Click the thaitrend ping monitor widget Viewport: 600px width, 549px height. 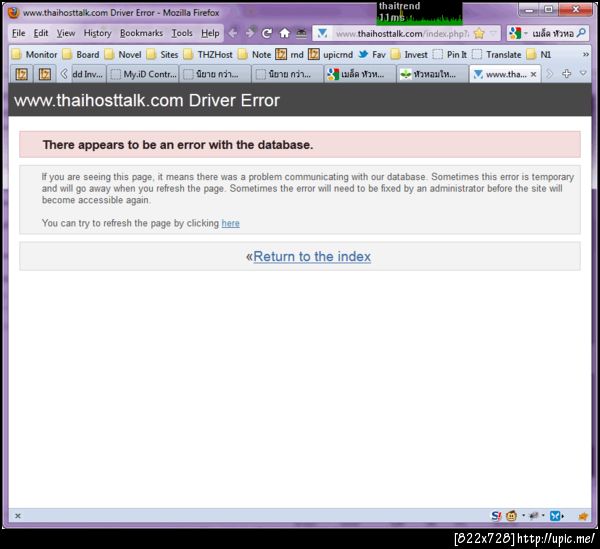tap(419, 13)
